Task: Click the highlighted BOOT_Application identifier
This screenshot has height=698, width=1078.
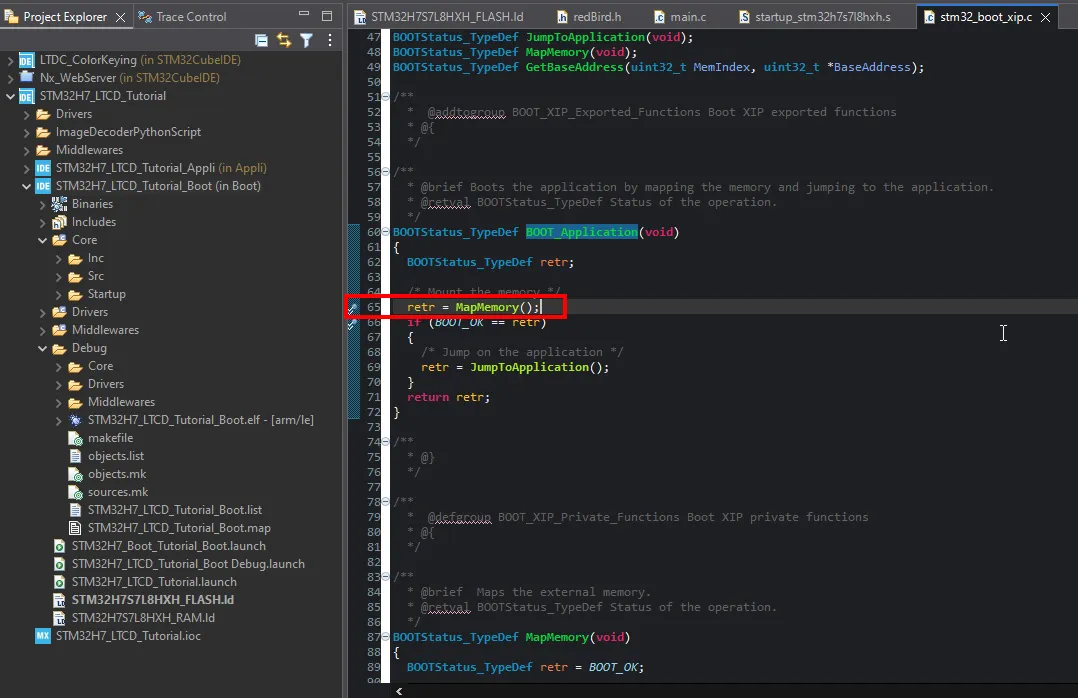Action: [x=582, y=232]
